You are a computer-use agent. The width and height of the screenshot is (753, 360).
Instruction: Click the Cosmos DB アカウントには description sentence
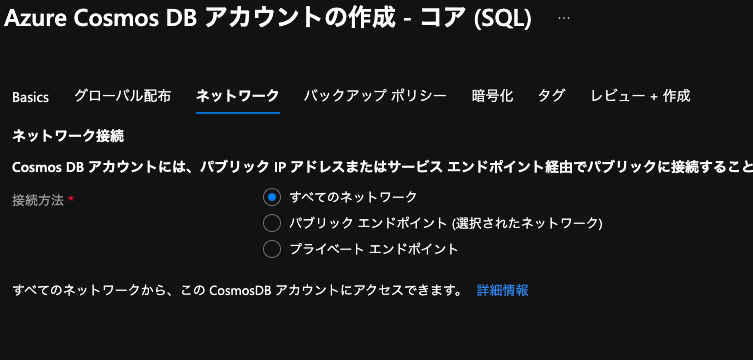click(x=382, y=167)
